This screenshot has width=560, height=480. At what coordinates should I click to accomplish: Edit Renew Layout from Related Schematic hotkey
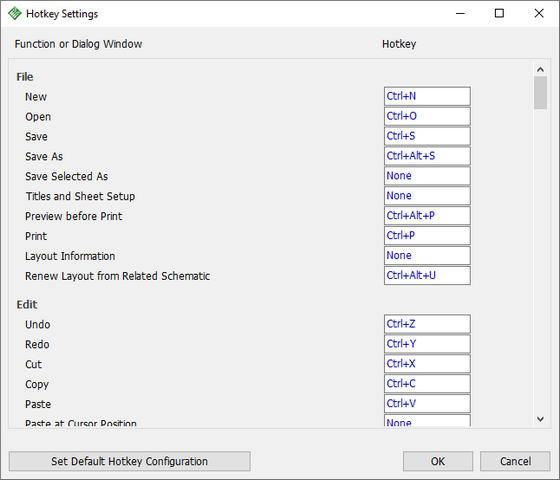click(x=427, y=275)
